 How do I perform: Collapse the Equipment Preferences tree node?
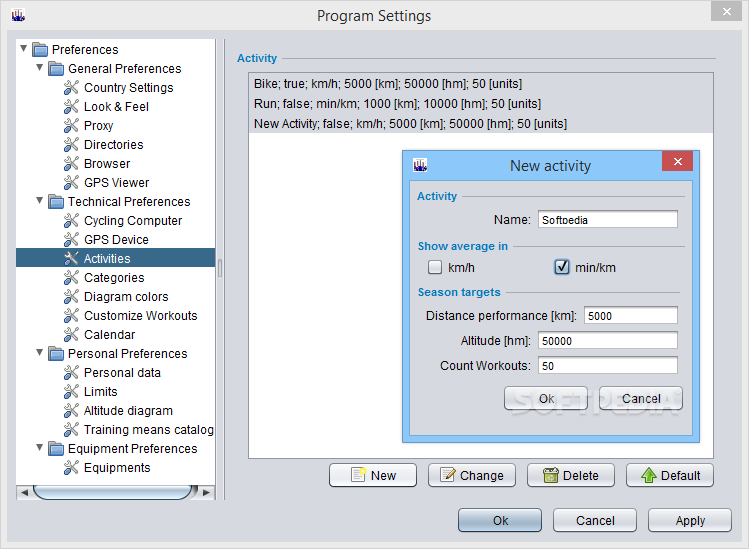point(40,447)
